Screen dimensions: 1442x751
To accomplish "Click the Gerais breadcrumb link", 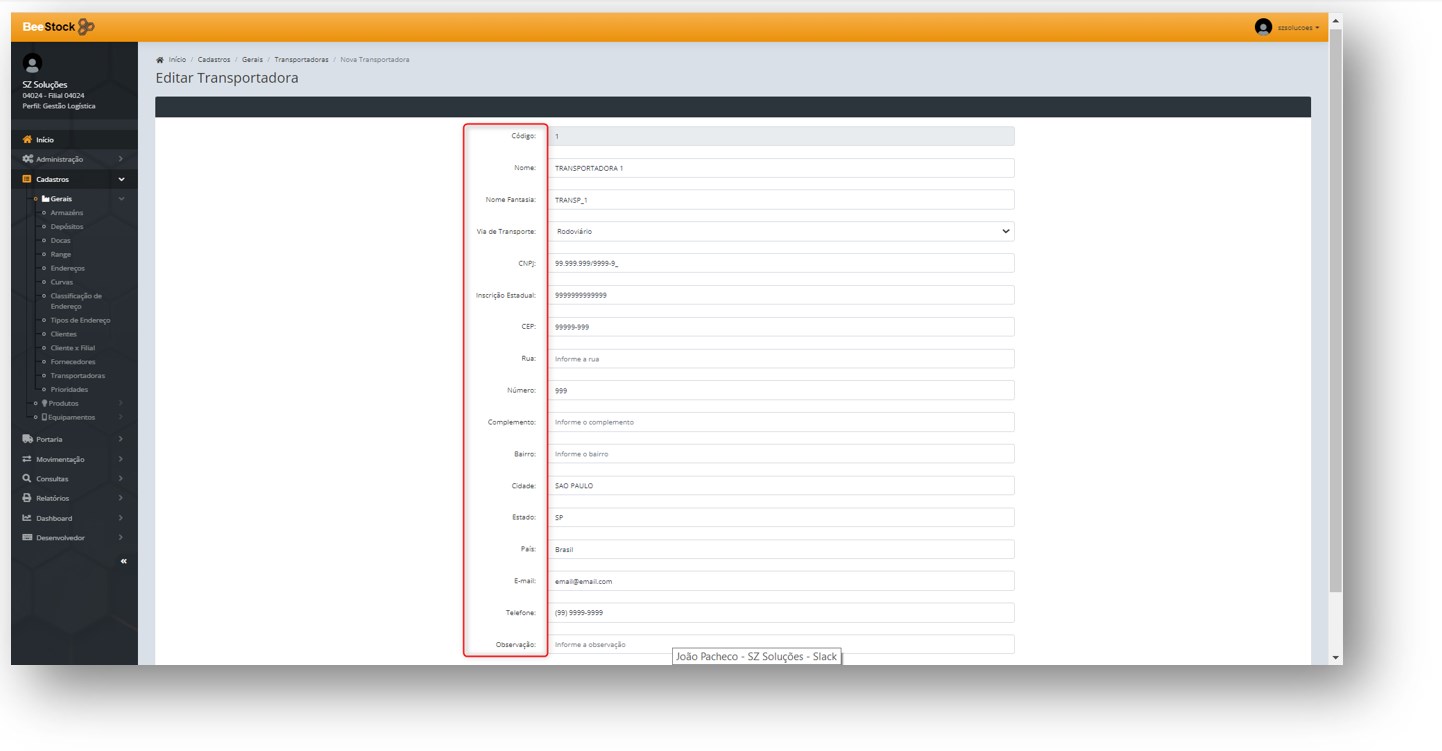I will click(x=252, y=60).
